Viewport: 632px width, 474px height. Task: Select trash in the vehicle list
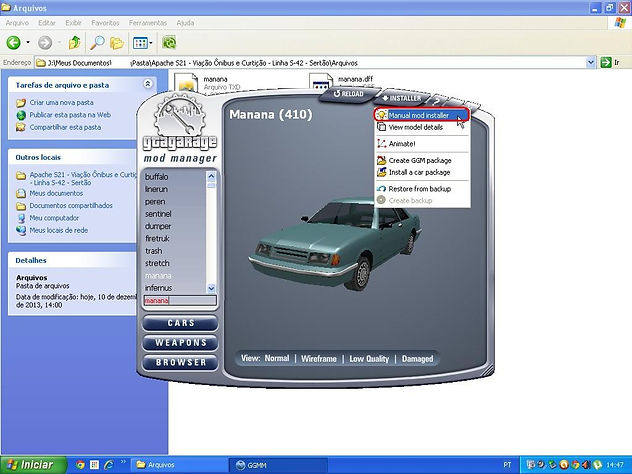pyautogui.click(x=154, y=251)
